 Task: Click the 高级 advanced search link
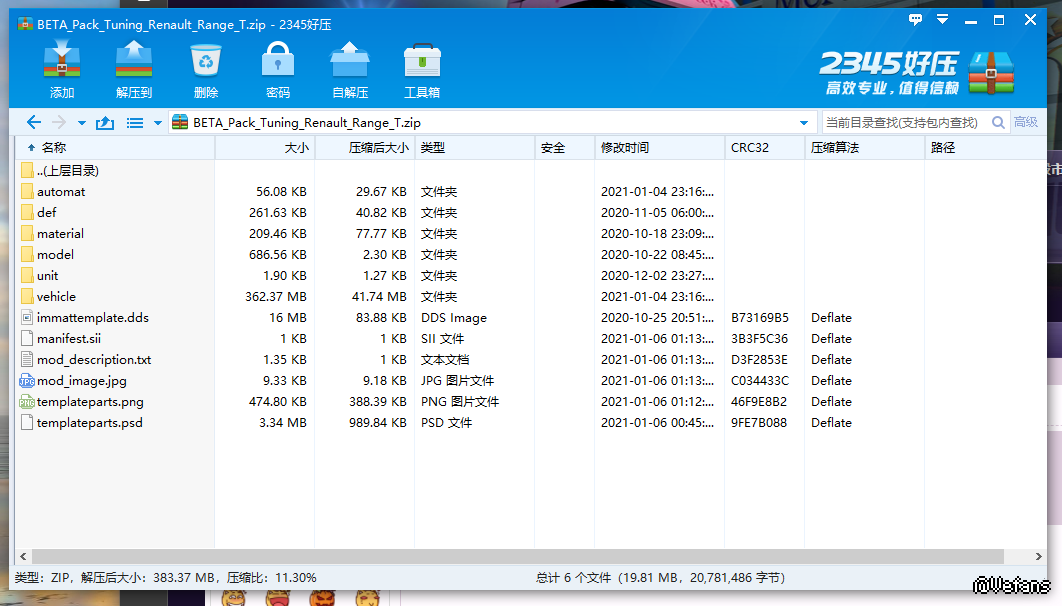click(1026, 123)
